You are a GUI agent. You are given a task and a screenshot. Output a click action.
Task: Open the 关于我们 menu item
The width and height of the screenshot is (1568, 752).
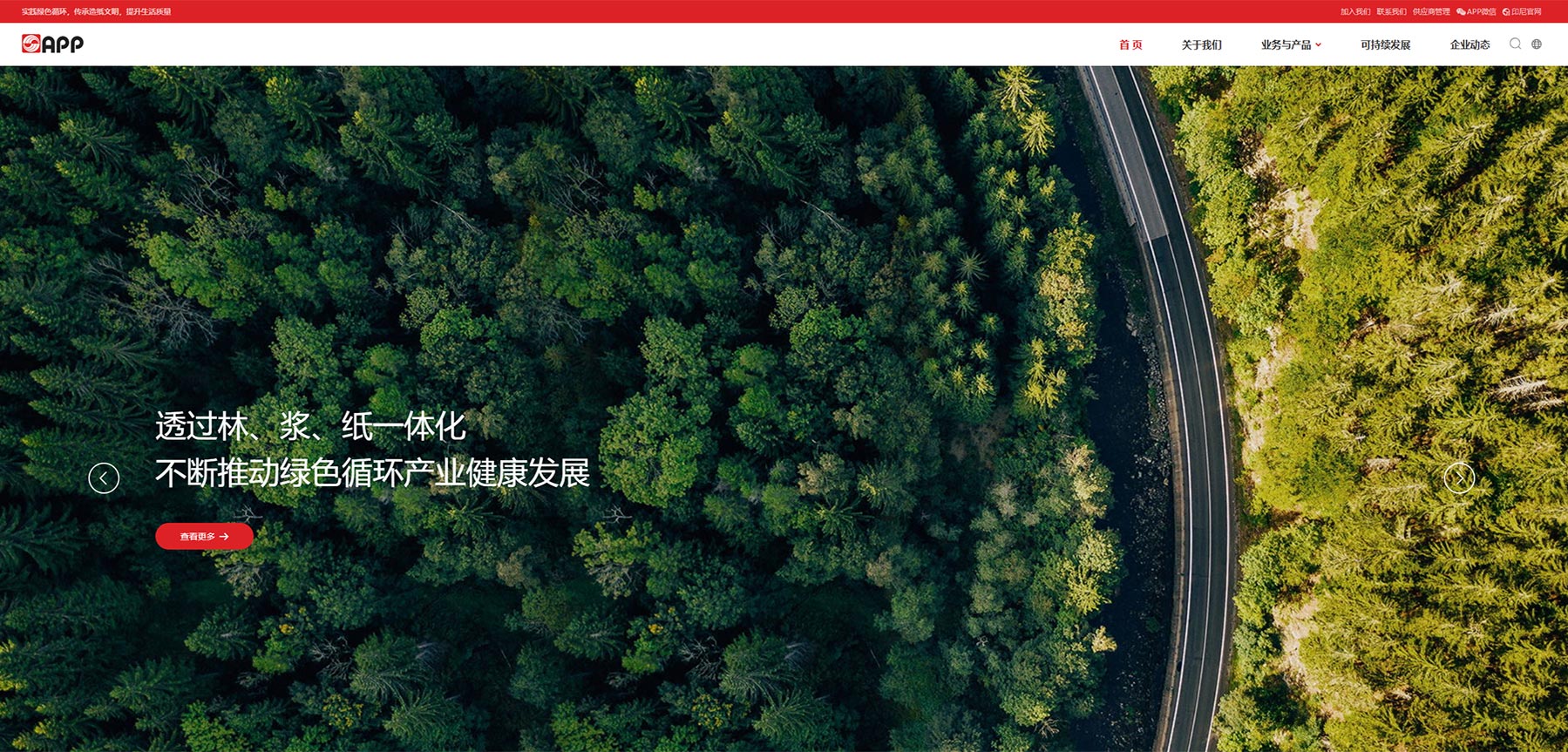tap(1201, 44)
